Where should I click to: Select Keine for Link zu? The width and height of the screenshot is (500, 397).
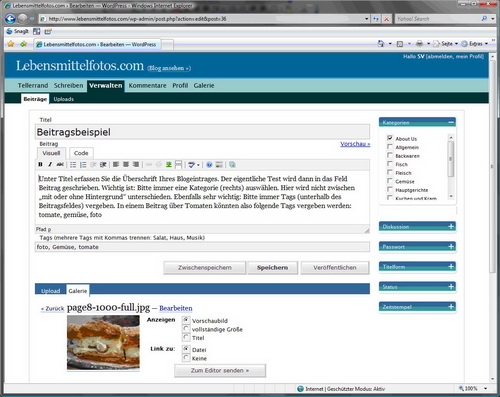tap(186, 358)
